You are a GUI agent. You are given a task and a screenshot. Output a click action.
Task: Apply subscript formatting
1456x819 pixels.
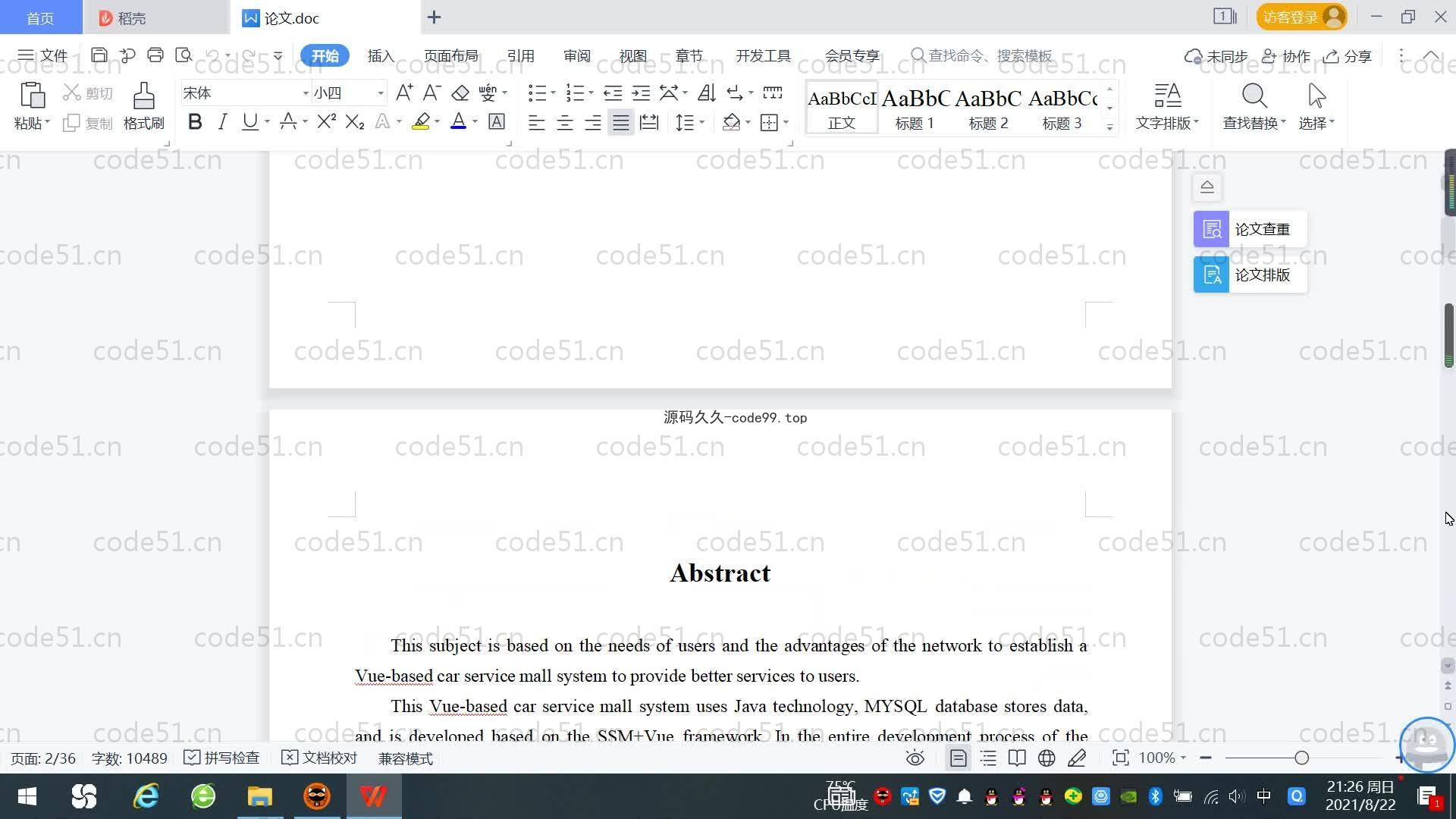(355, 122)
